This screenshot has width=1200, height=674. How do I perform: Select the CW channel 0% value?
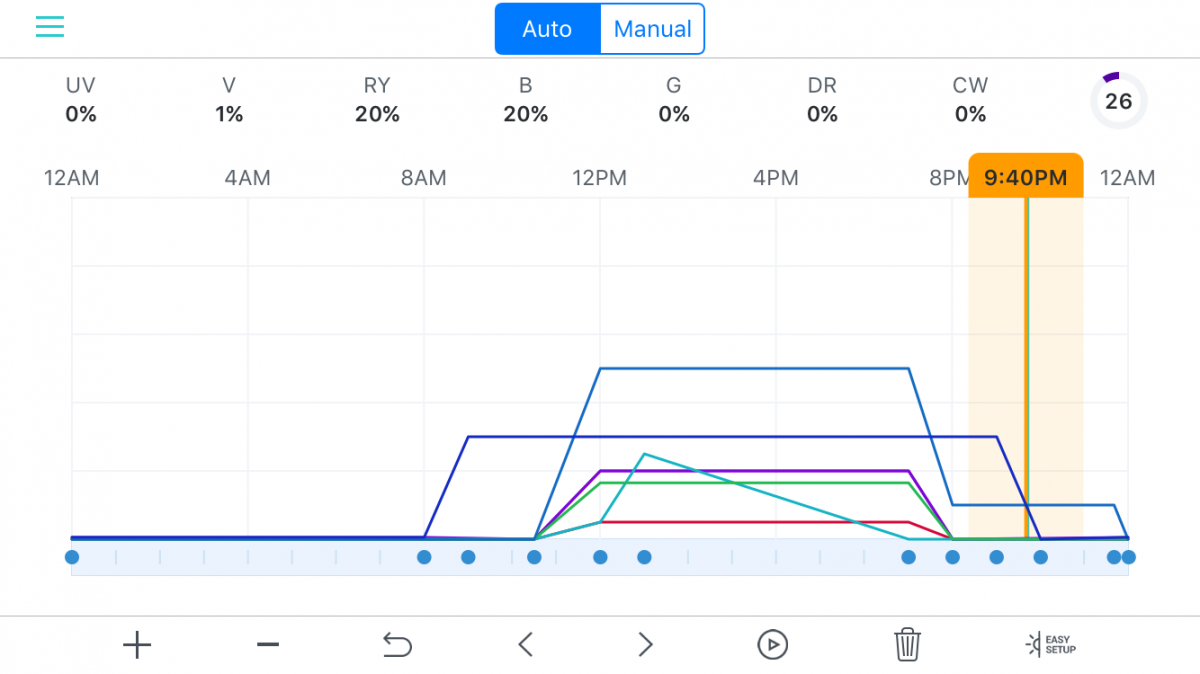[970, 115]
